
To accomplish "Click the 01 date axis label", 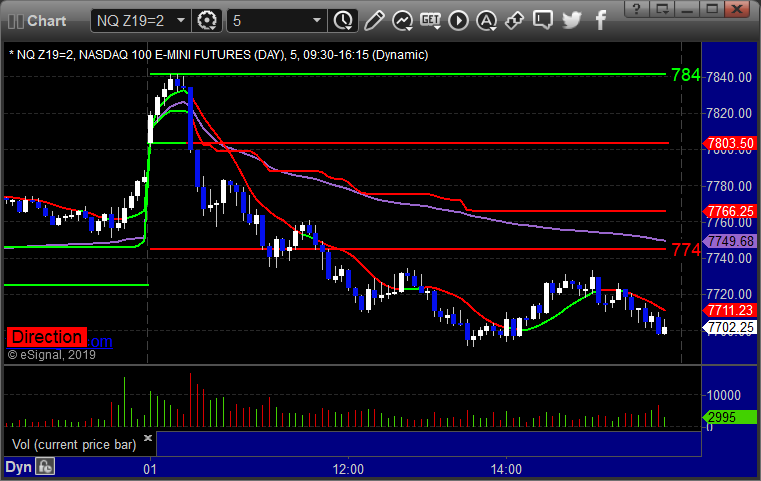I will pos(150,469).
